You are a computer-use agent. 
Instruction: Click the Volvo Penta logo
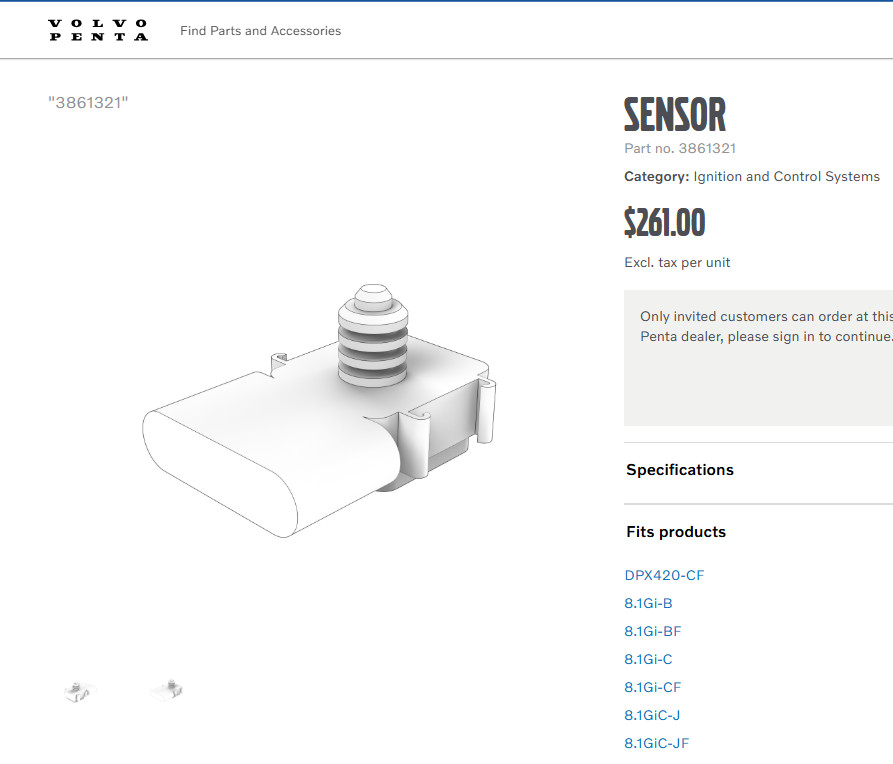[98, 30]
